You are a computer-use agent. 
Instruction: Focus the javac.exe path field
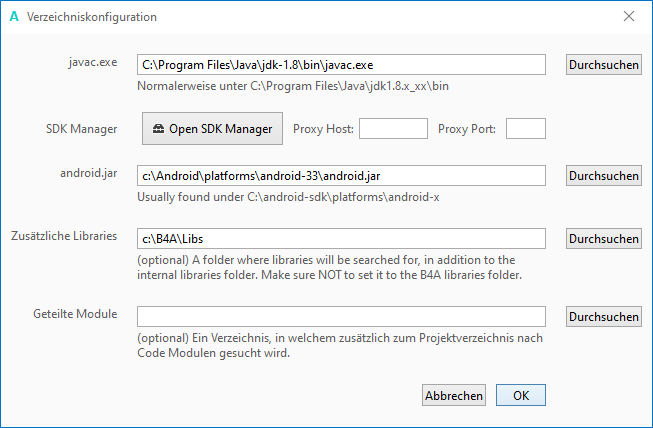[340, 65]
